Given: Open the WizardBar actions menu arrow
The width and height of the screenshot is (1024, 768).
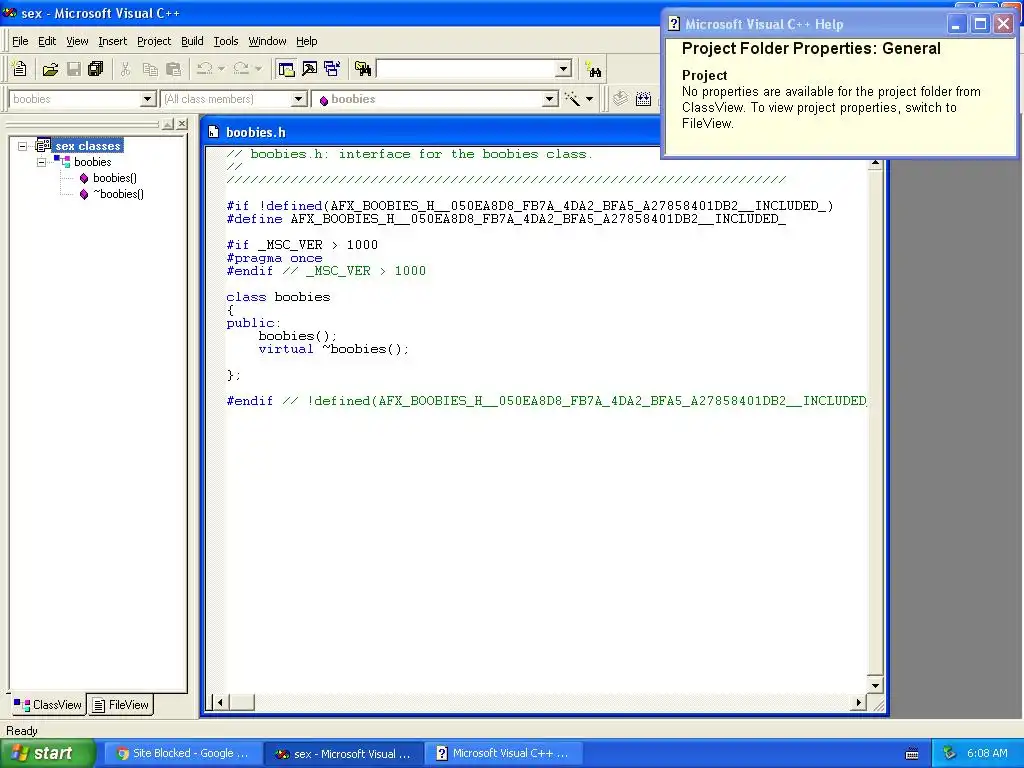Looking at the screenshot, I should pyautogui.click(x=589, y=99).
